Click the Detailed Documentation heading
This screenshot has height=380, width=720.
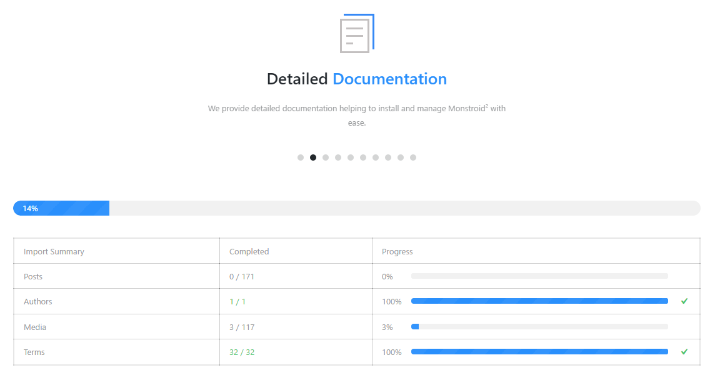tap(357, 79)
